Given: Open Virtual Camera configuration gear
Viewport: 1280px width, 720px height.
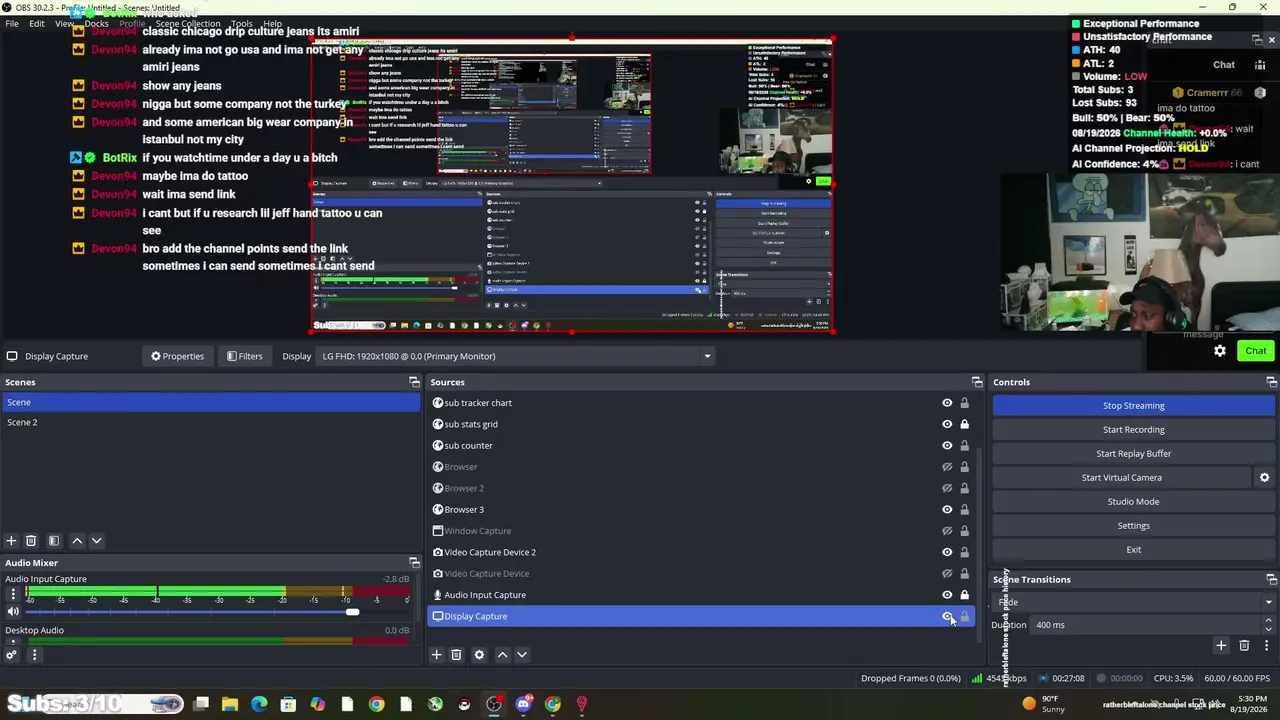Looking at the screenshot, I should point(1264,478).
